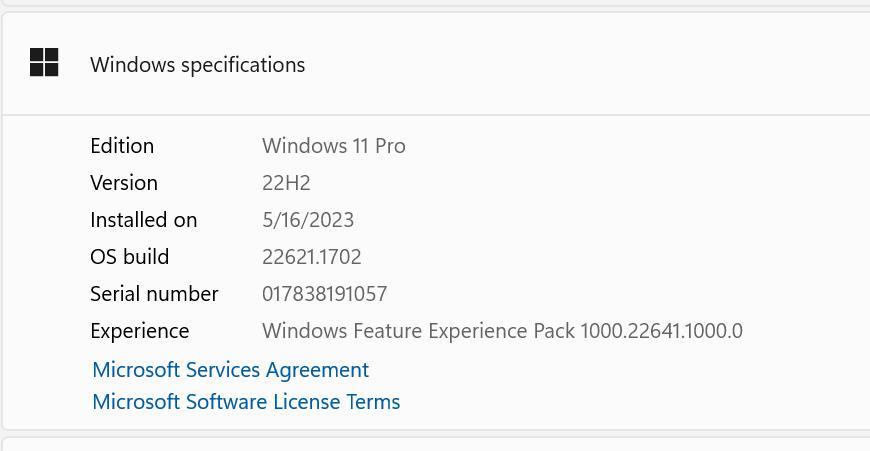Click the Windows Feature Experience Pack text
This screenshot has height=451, width=870.
tap(419, 331)
